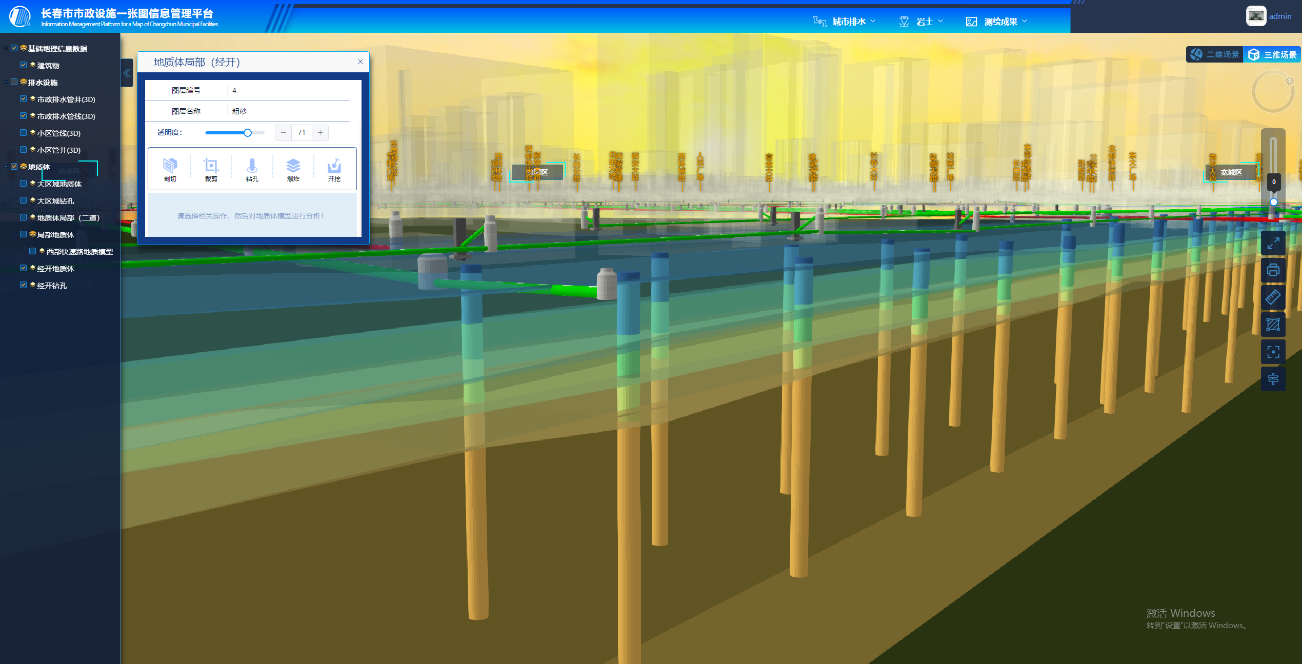This screenshot has height=664, width=1302.
Task: Click the transparency slider handle
Action: [247, 132]
